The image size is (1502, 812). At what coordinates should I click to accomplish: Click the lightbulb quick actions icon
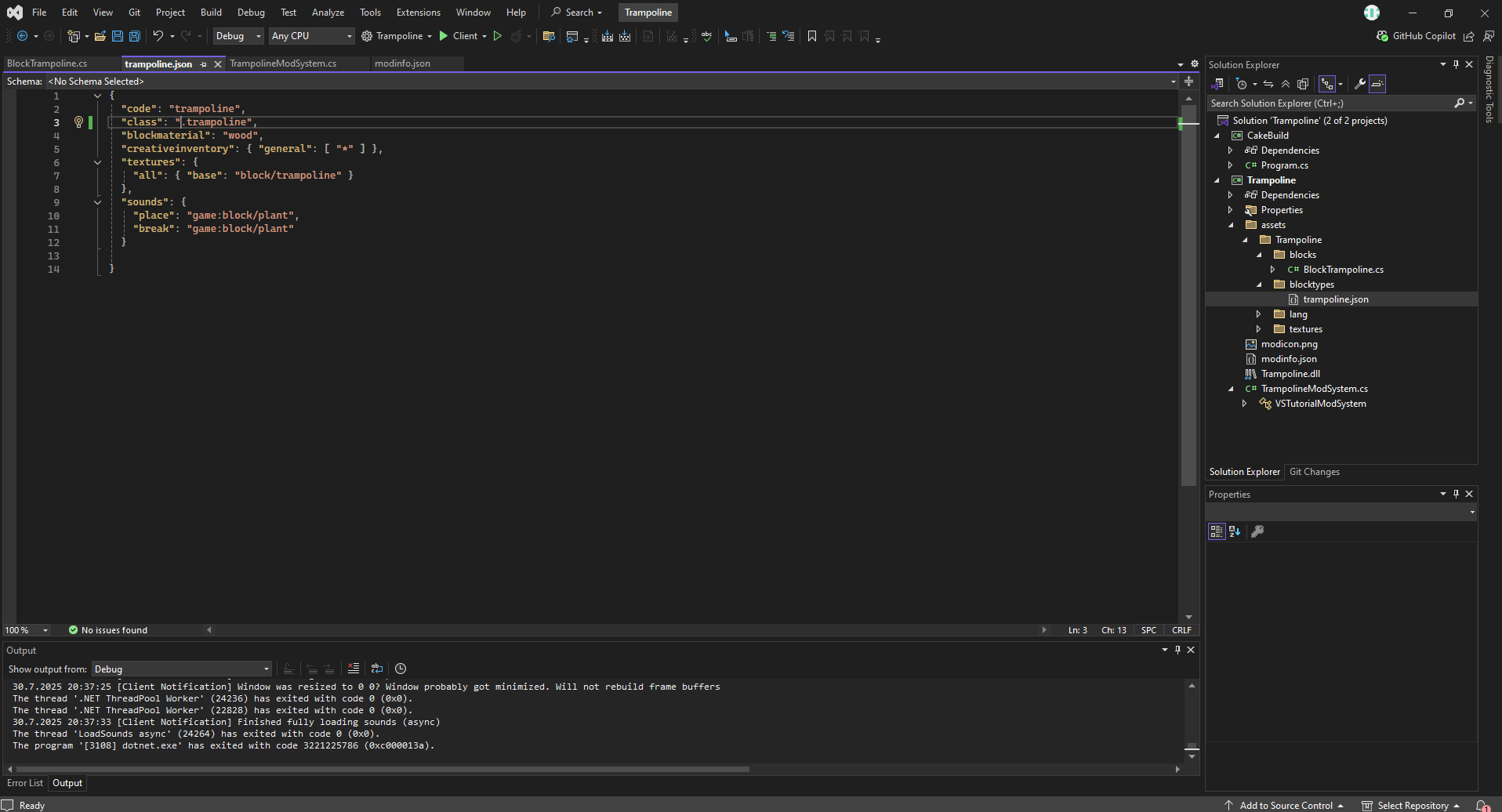tap(78, 122)
